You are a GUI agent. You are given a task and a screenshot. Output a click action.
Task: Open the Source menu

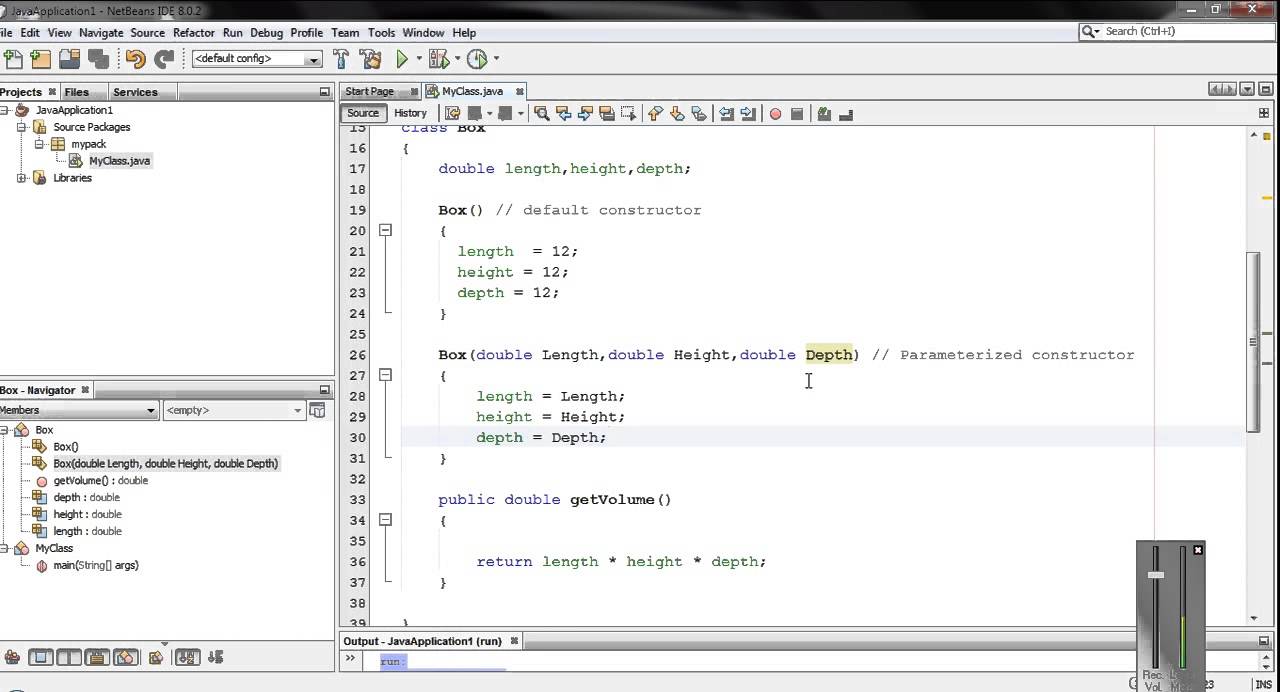tap(147, 33)
